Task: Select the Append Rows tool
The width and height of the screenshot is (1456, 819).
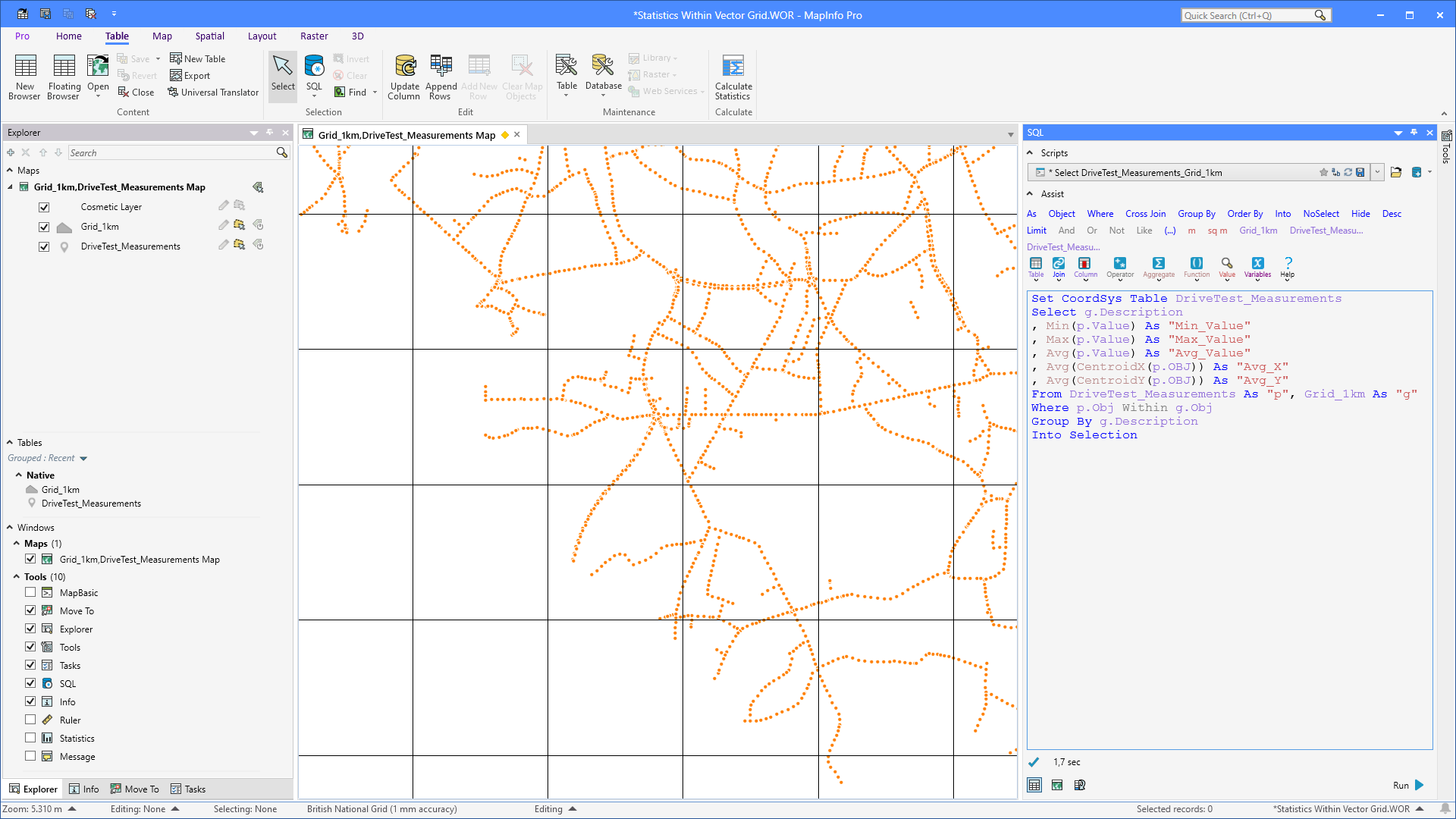Action: tap(441, 76)
